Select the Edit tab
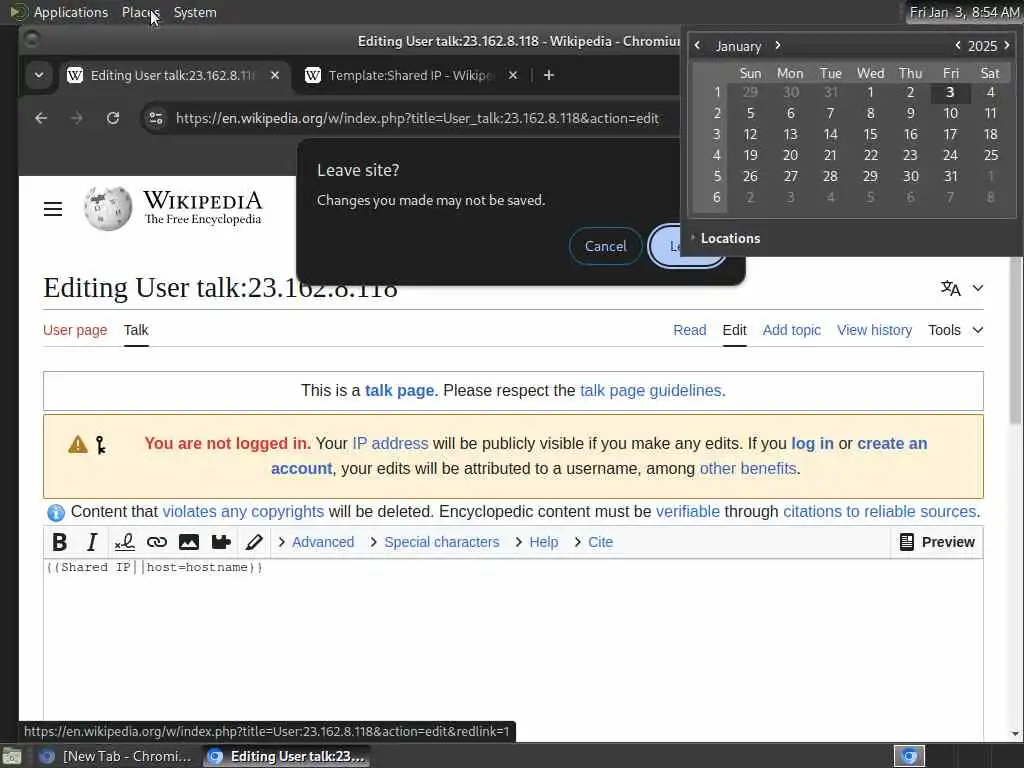 point(735,330)
